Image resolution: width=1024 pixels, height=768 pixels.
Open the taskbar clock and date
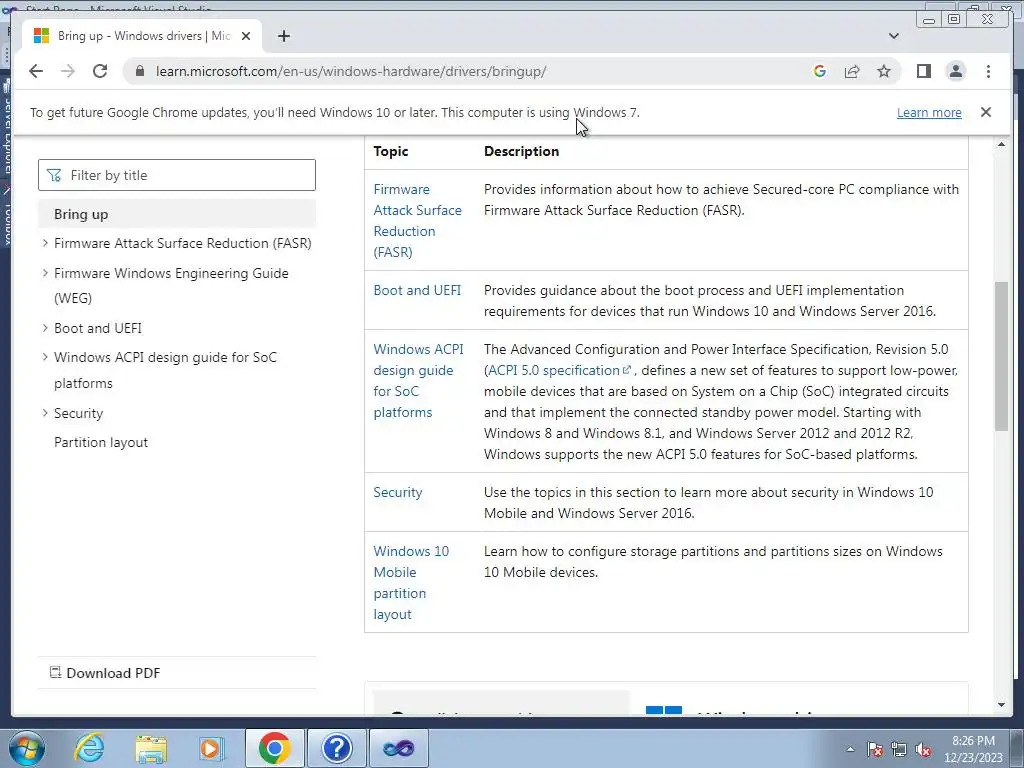pos(973,749)
